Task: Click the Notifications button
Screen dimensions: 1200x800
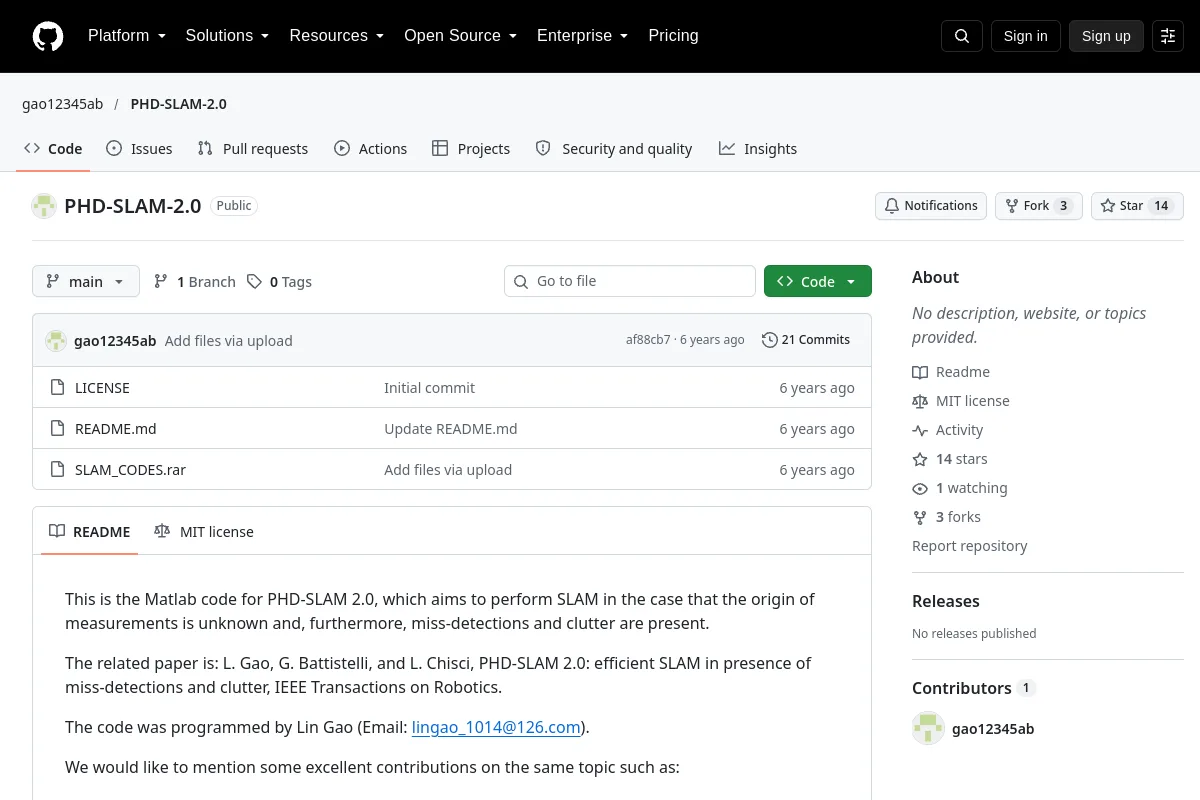Action: 931,206
